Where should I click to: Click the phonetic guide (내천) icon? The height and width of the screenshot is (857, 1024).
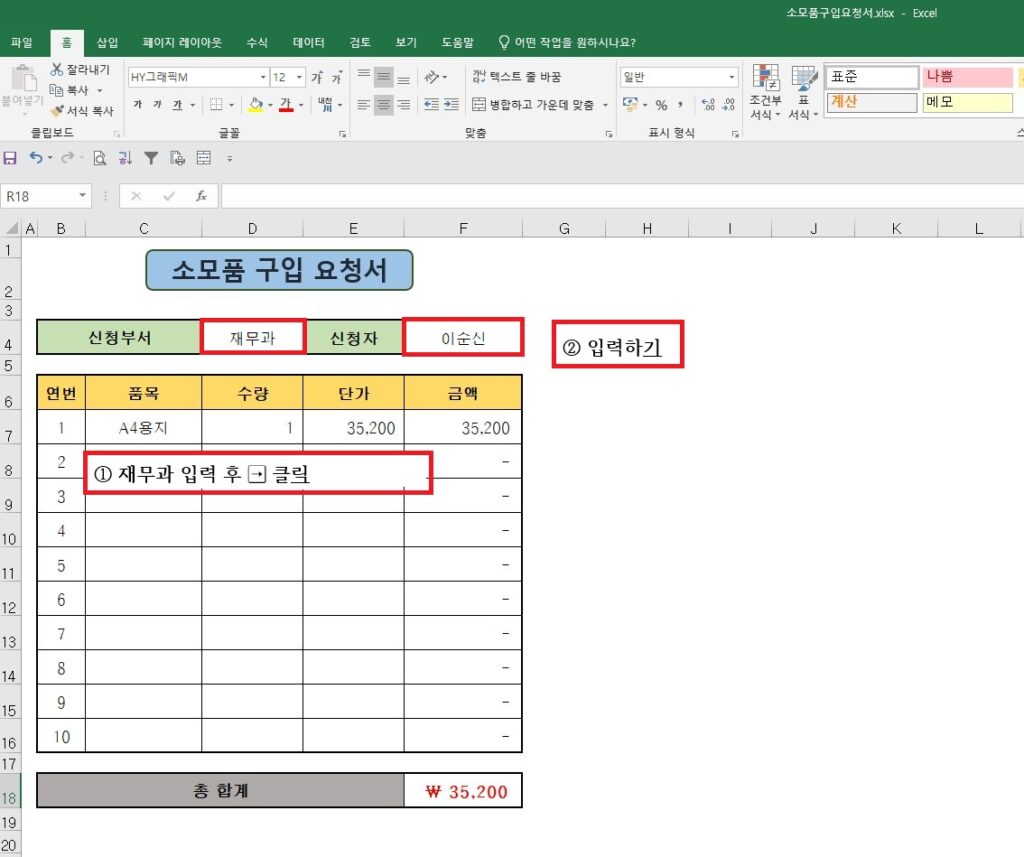point(325,105)
